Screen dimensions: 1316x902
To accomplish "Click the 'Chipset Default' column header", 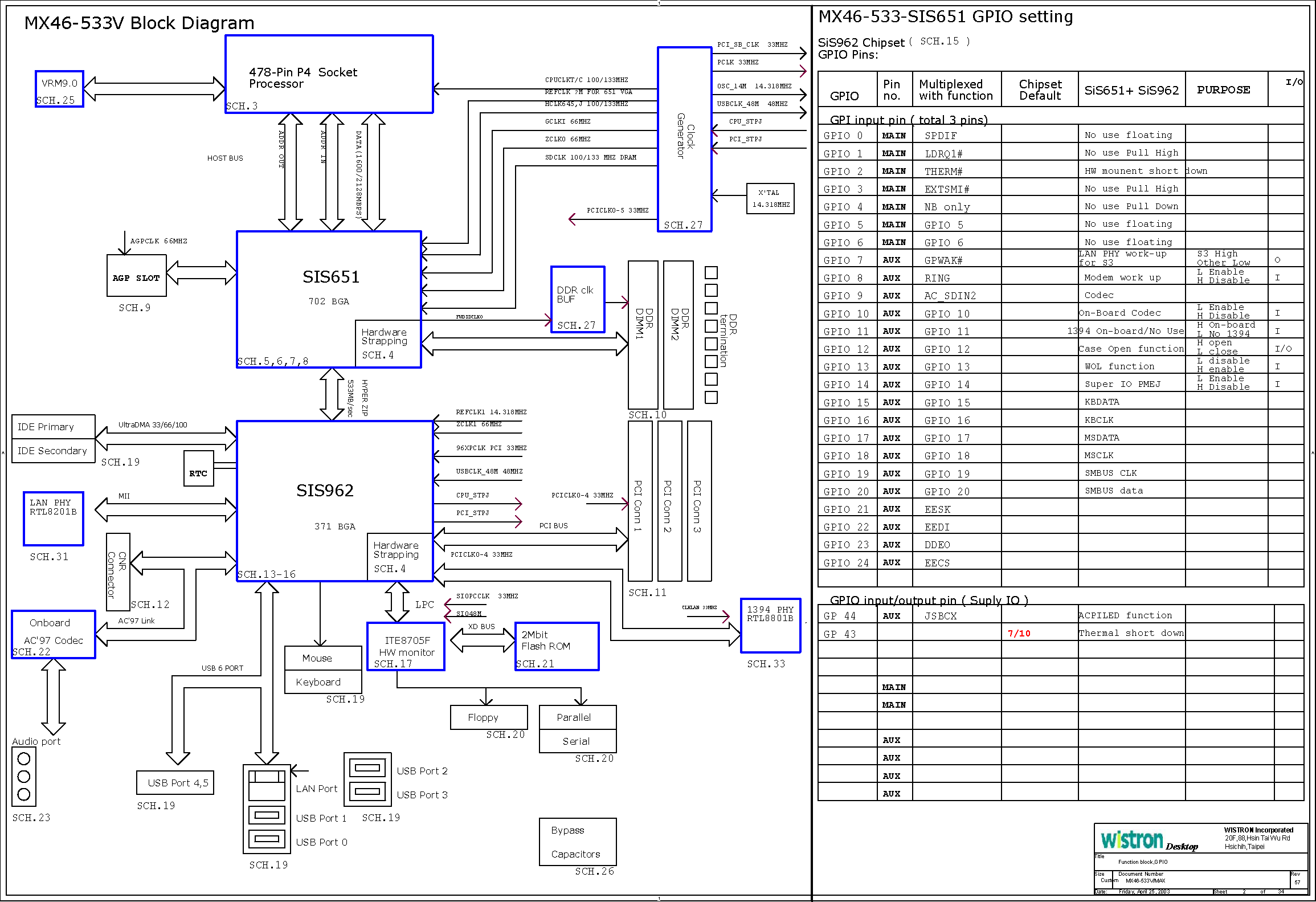I will pyautogui.click(x=1040, y=90).
